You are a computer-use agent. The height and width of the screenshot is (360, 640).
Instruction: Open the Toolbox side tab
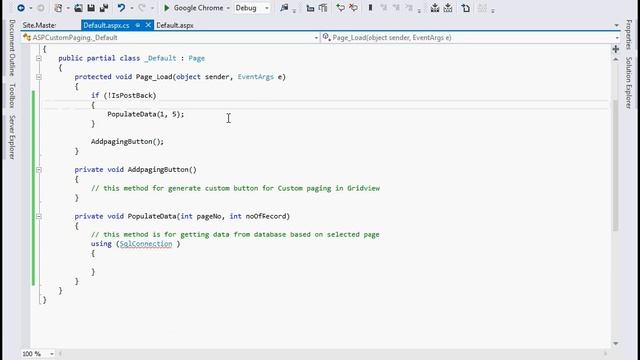[x=12, y=96]
